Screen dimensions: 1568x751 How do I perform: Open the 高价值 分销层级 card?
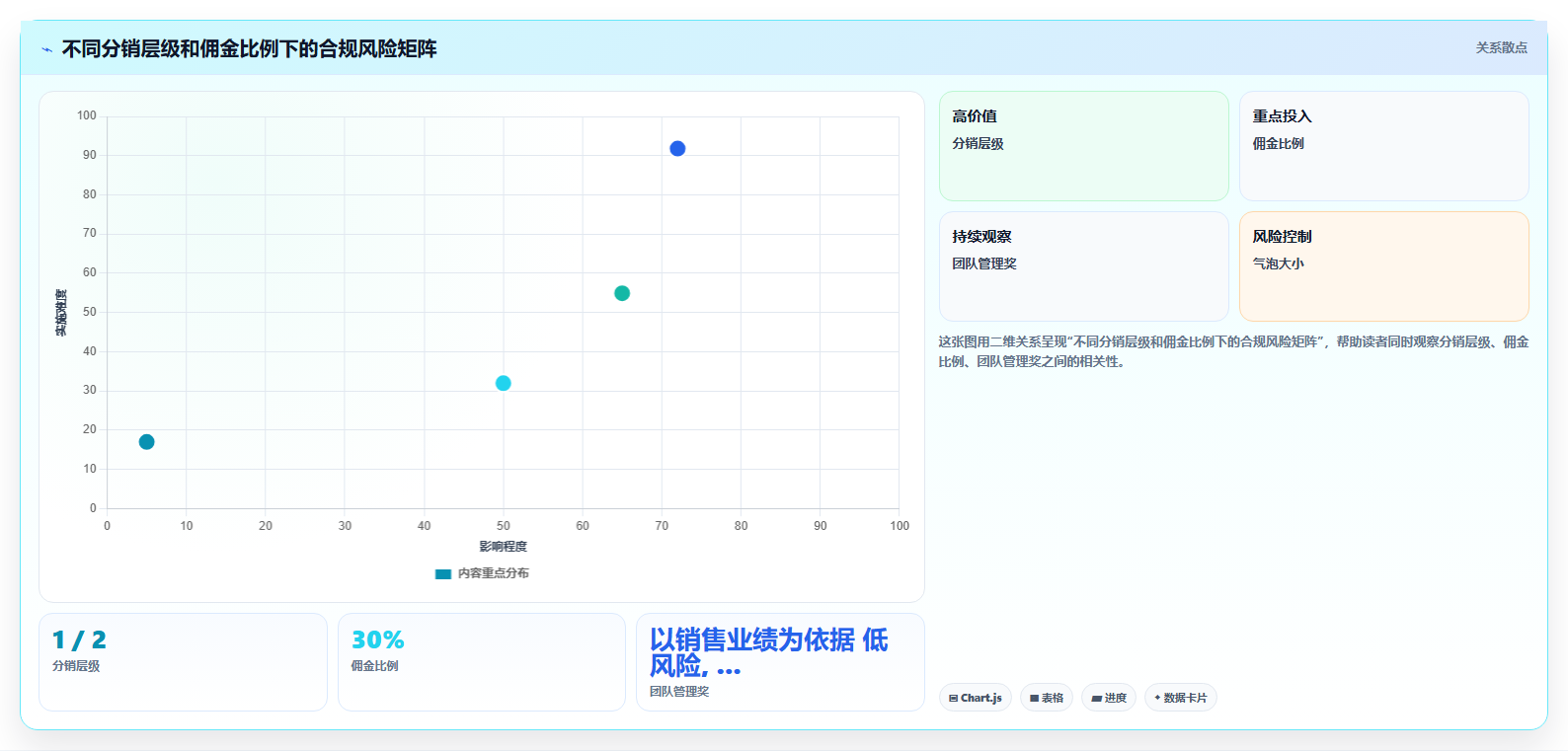tap(1083, 146)
